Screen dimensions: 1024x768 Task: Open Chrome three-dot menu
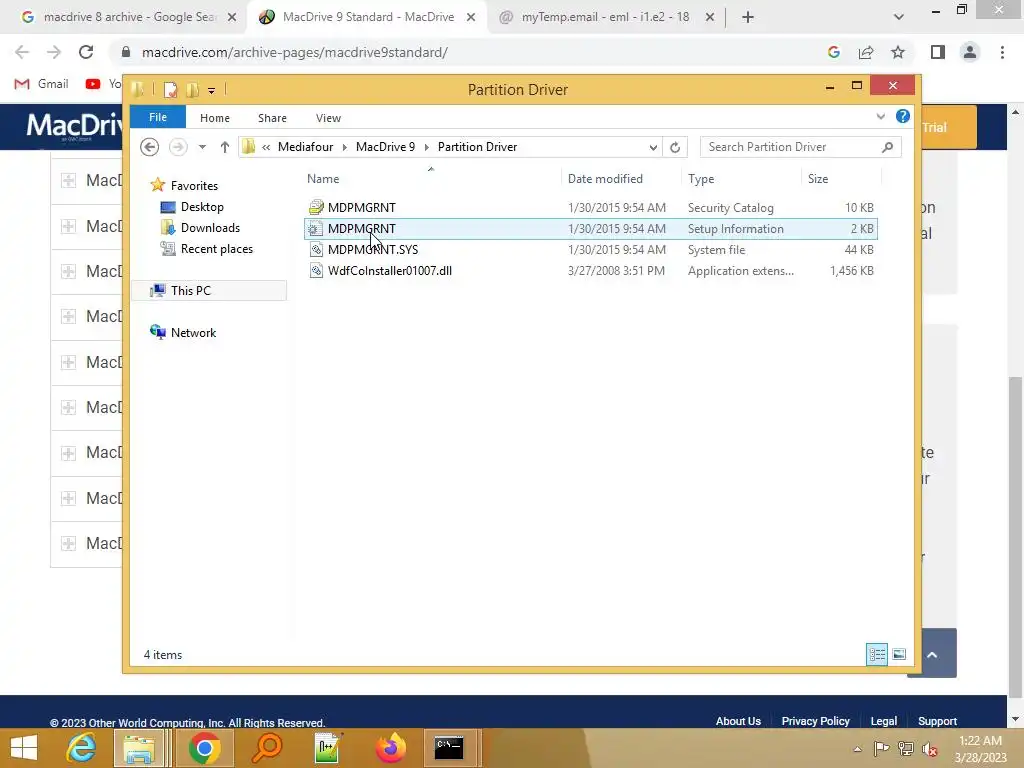coord(1002,52)
